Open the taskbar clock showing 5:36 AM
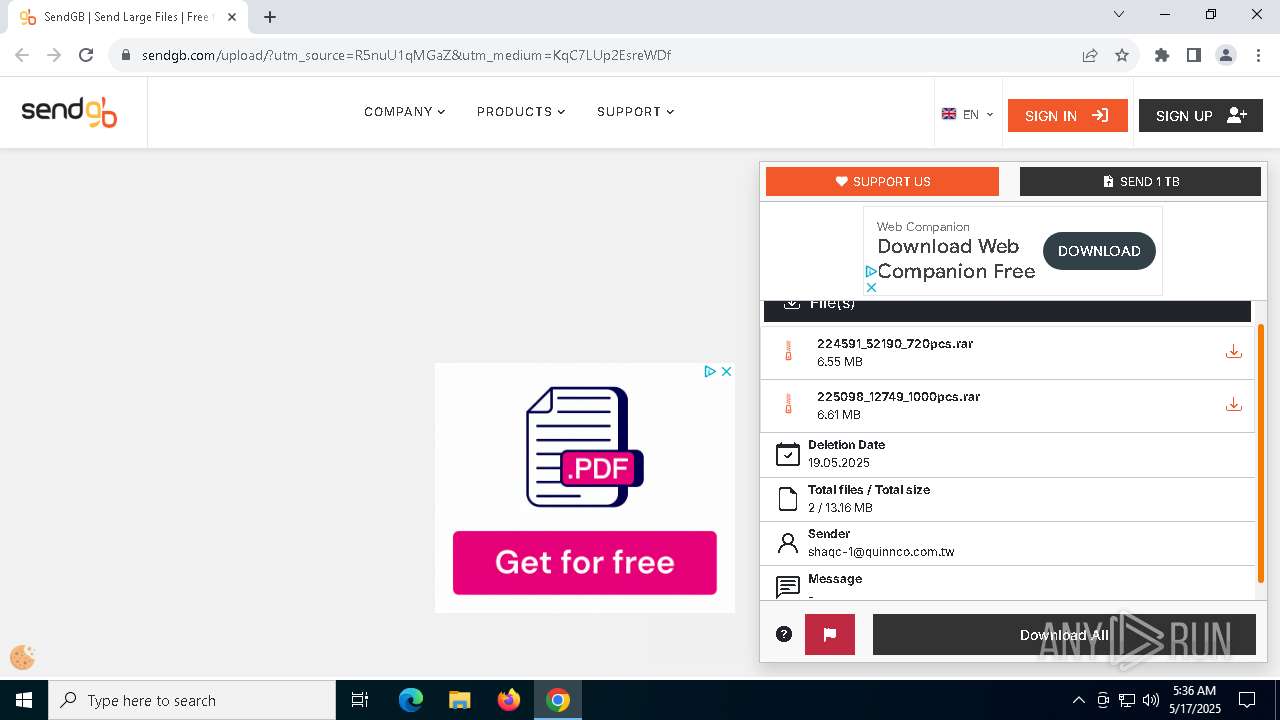1280x720 pixels. 1195,700
